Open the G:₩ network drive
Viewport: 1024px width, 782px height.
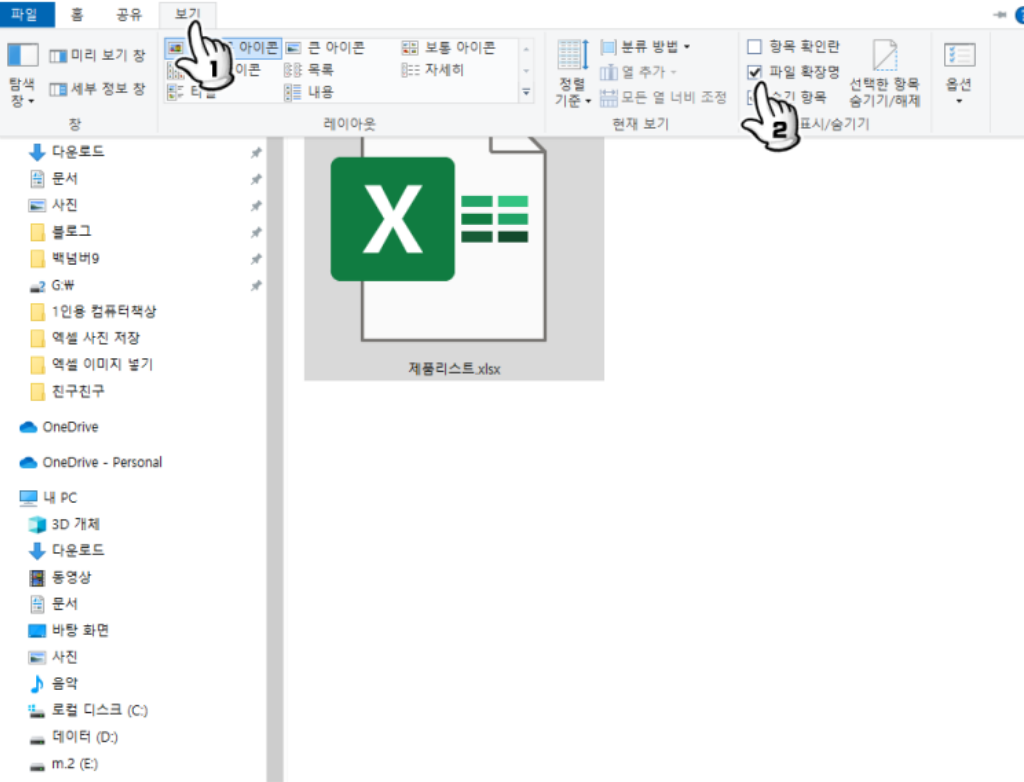pos(53,285)
